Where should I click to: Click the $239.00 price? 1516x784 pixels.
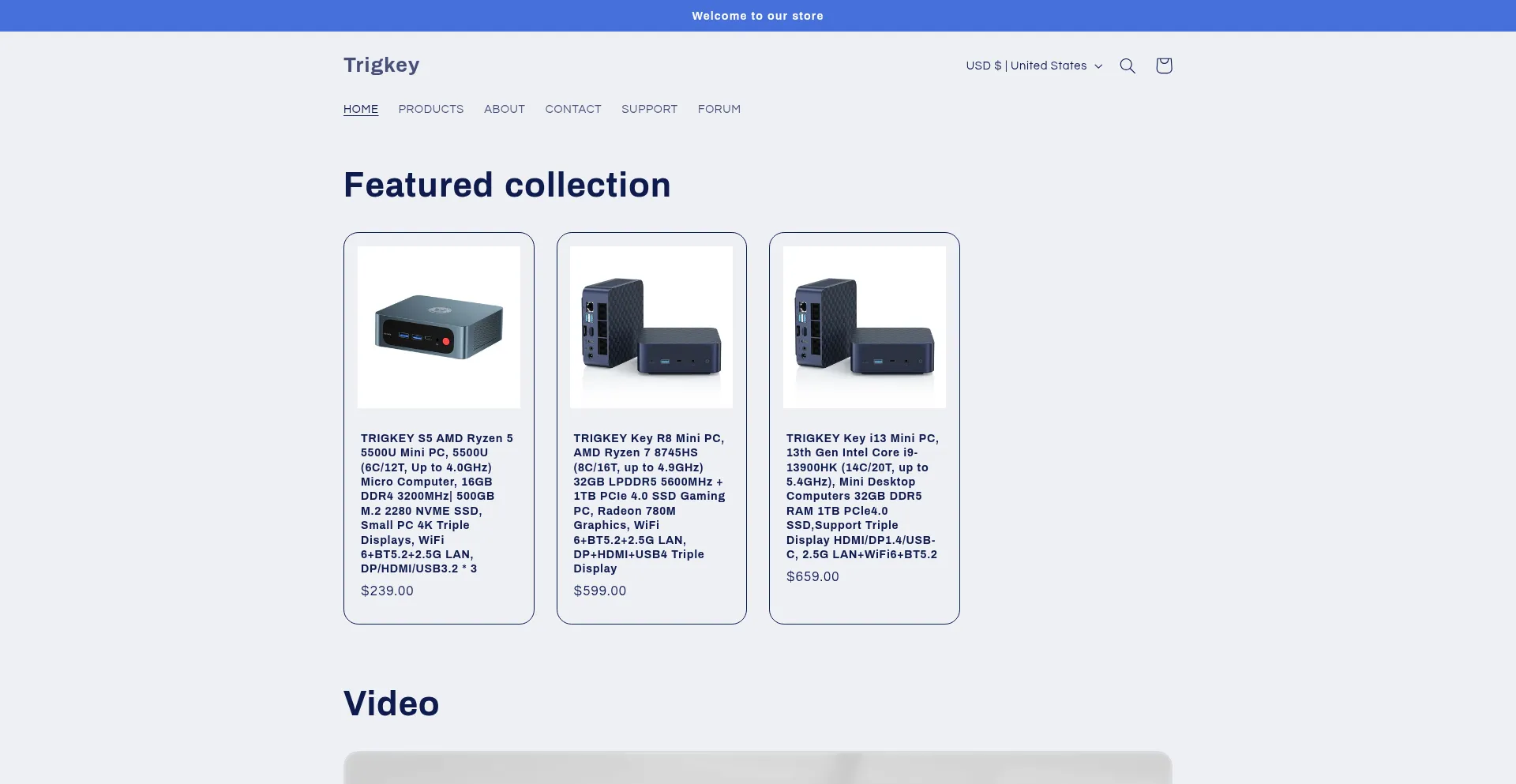point(387,591)
